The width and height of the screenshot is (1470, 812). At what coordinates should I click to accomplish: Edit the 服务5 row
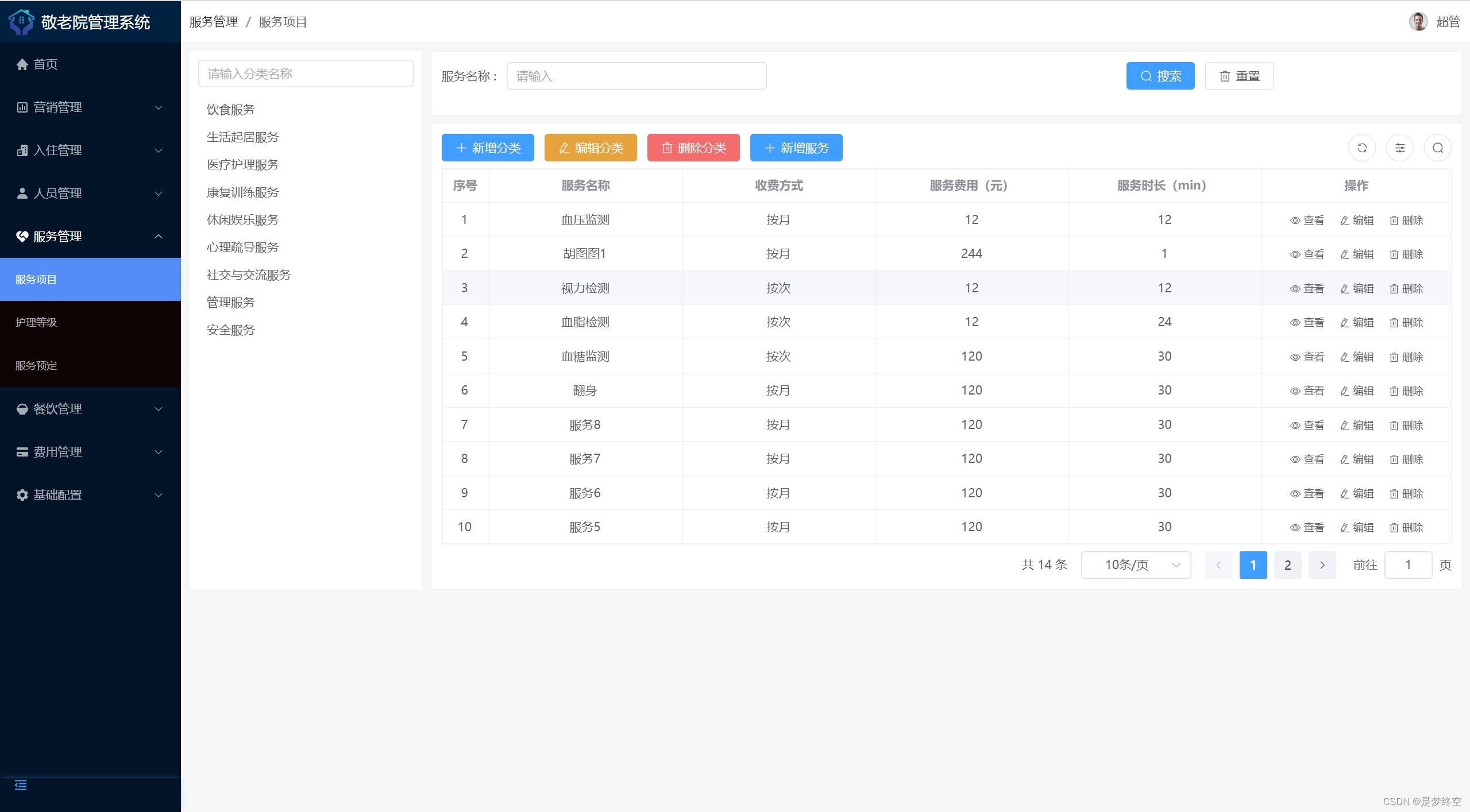1356,528
